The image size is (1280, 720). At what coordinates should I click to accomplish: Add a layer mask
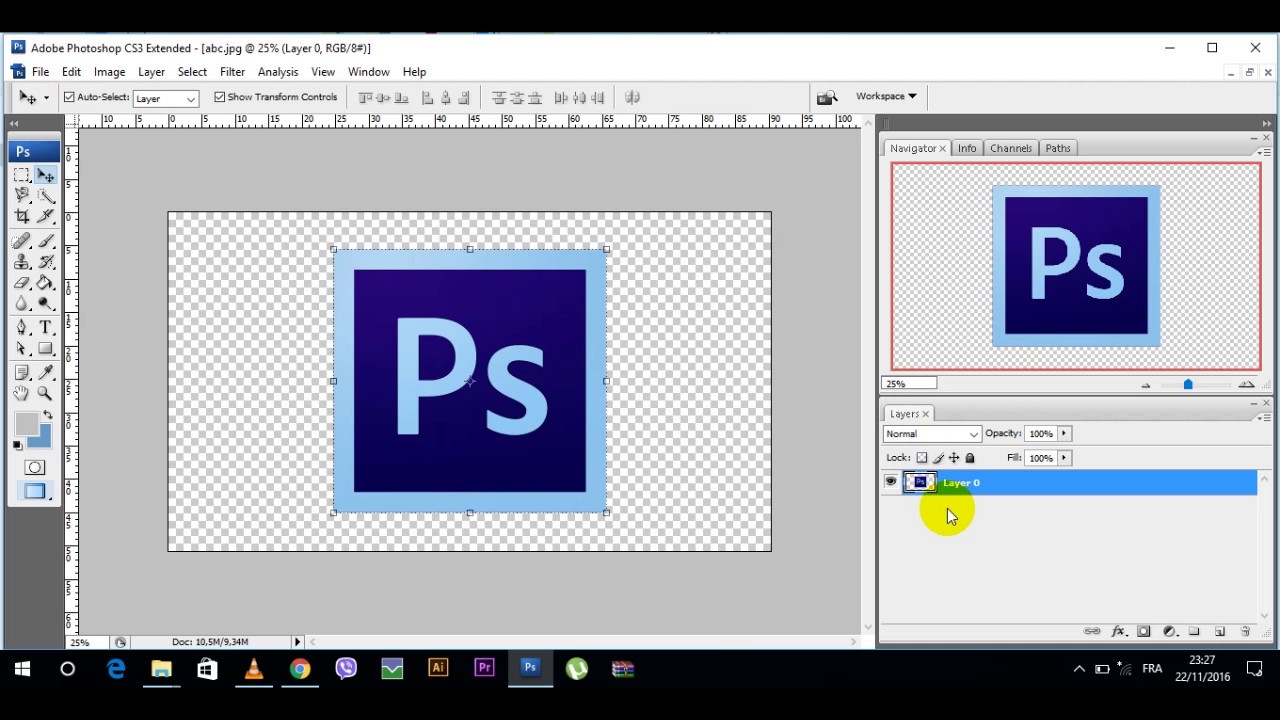point(1144,632)
